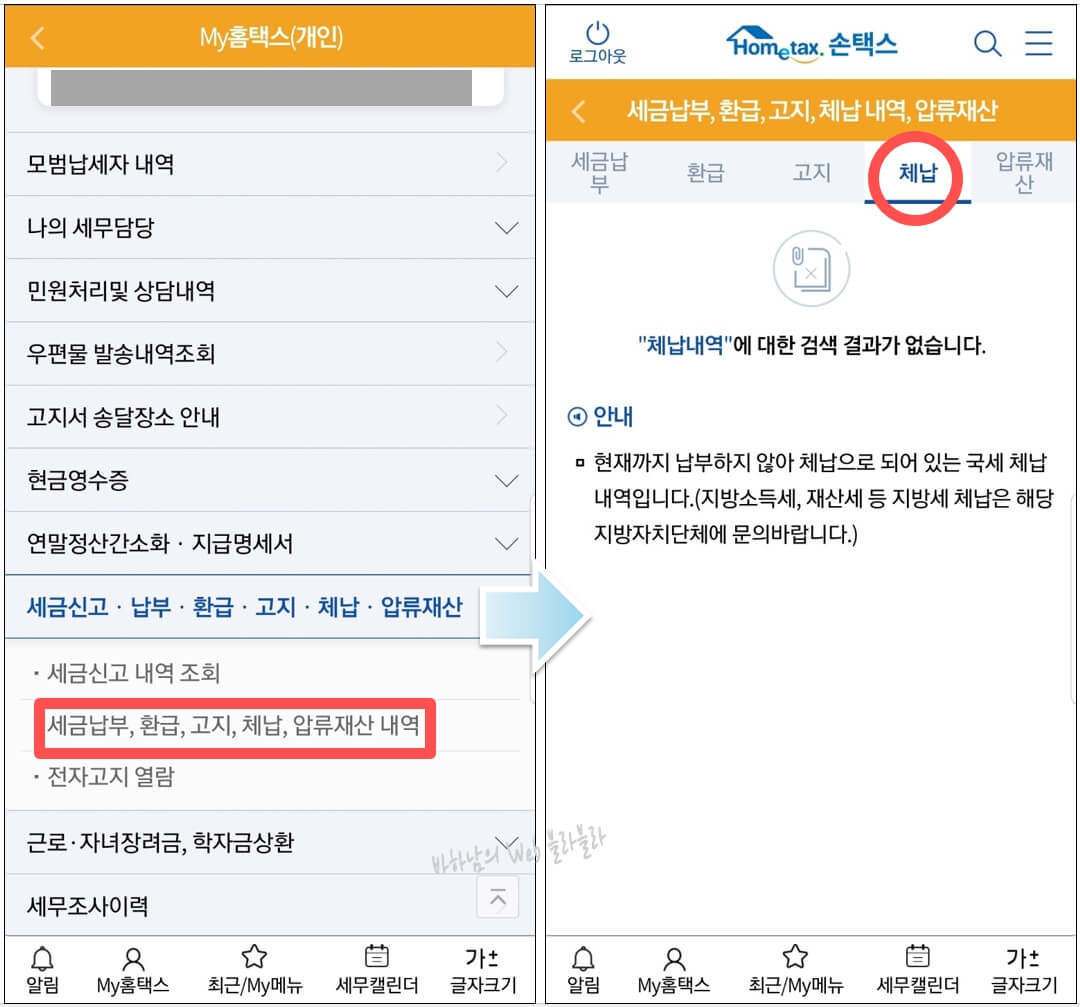Expand the 현금영수증 section
The image size is (1080, 1007).
click(x=268, y=480)
